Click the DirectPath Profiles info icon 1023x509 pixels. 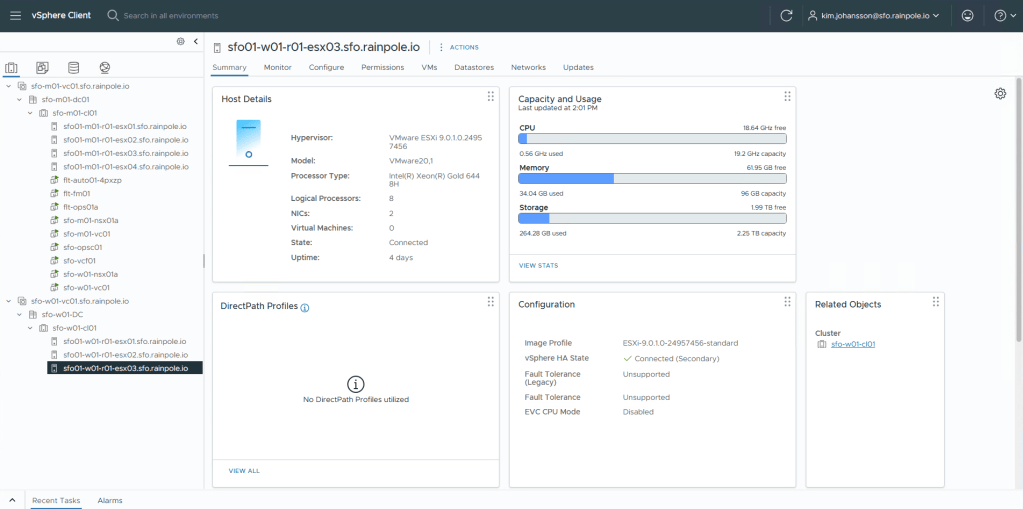(305, 307)
